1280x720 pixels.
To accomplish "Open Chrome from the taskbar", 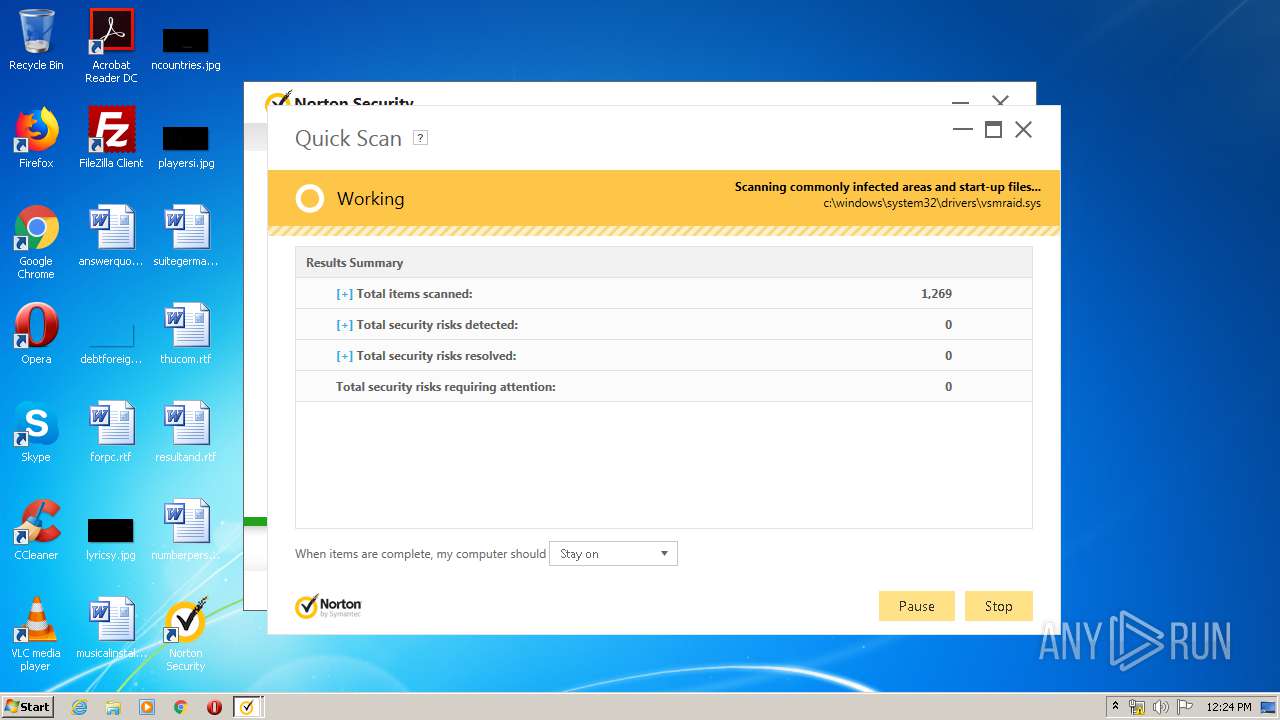I will click(x=180, y=707).
